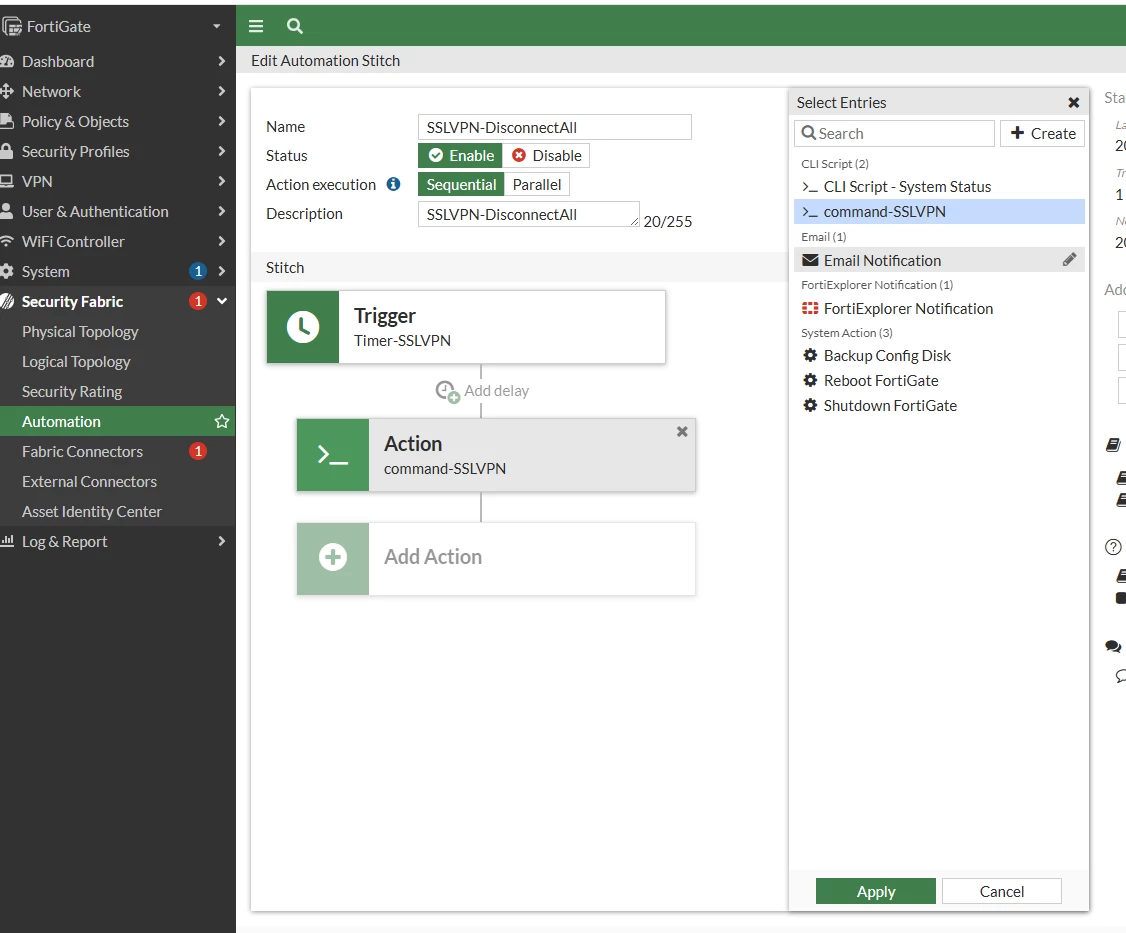Select the Reboot FortiGate entry
This screenshot has width=1126, height=933.
coord(939,381)
